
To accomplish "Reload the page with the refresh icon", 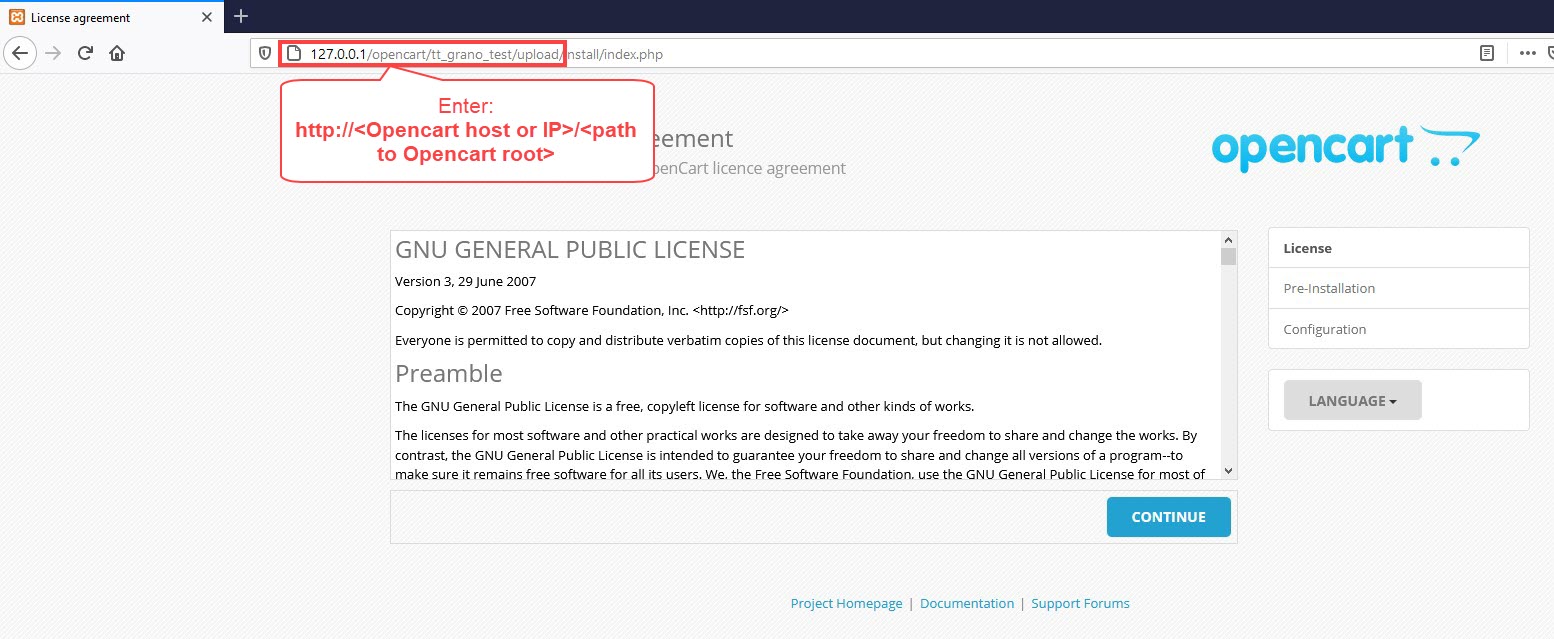I will (85, 53).
